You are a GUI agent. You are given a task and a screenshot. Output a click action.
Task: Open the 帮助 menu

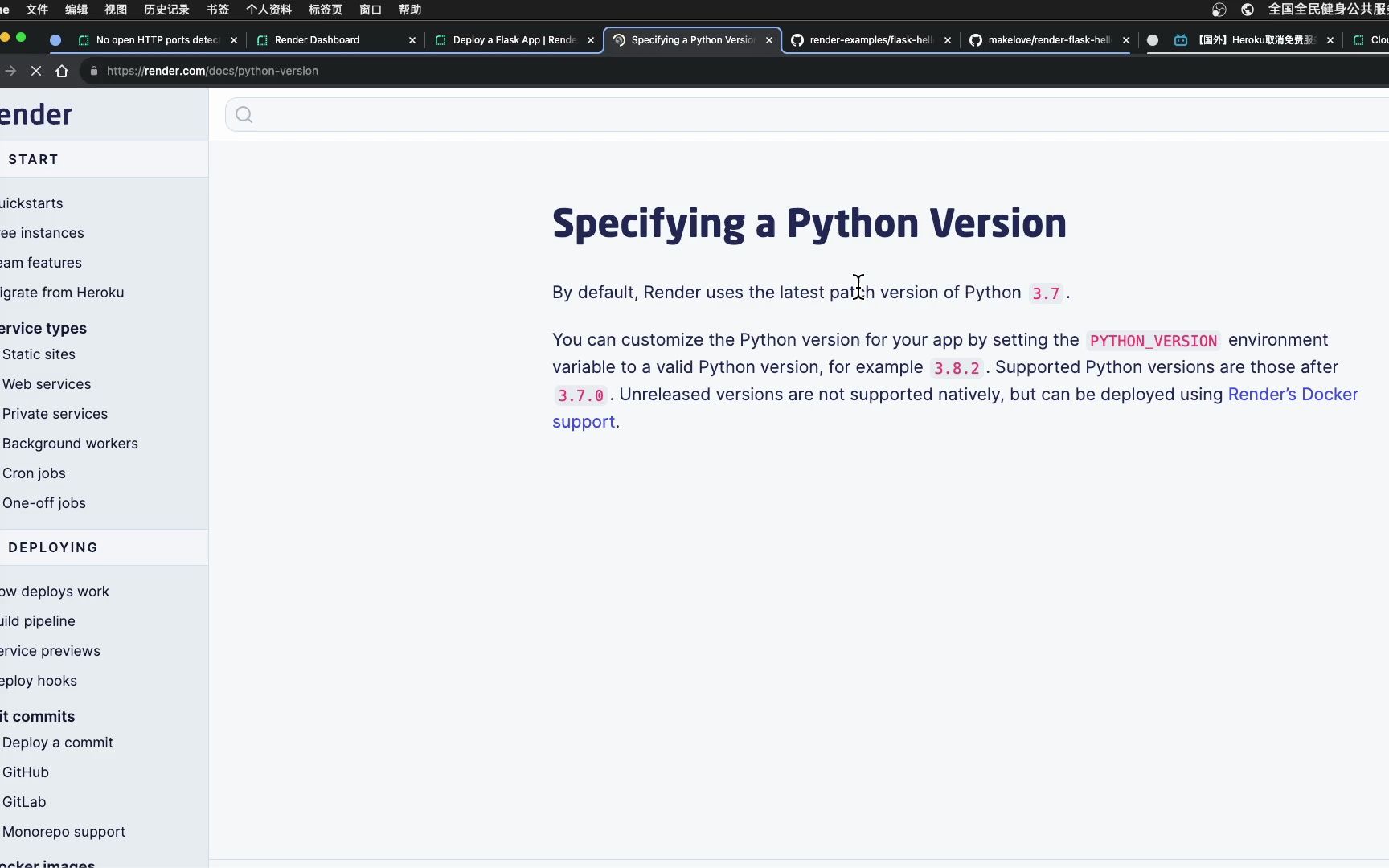click(410, 10)
